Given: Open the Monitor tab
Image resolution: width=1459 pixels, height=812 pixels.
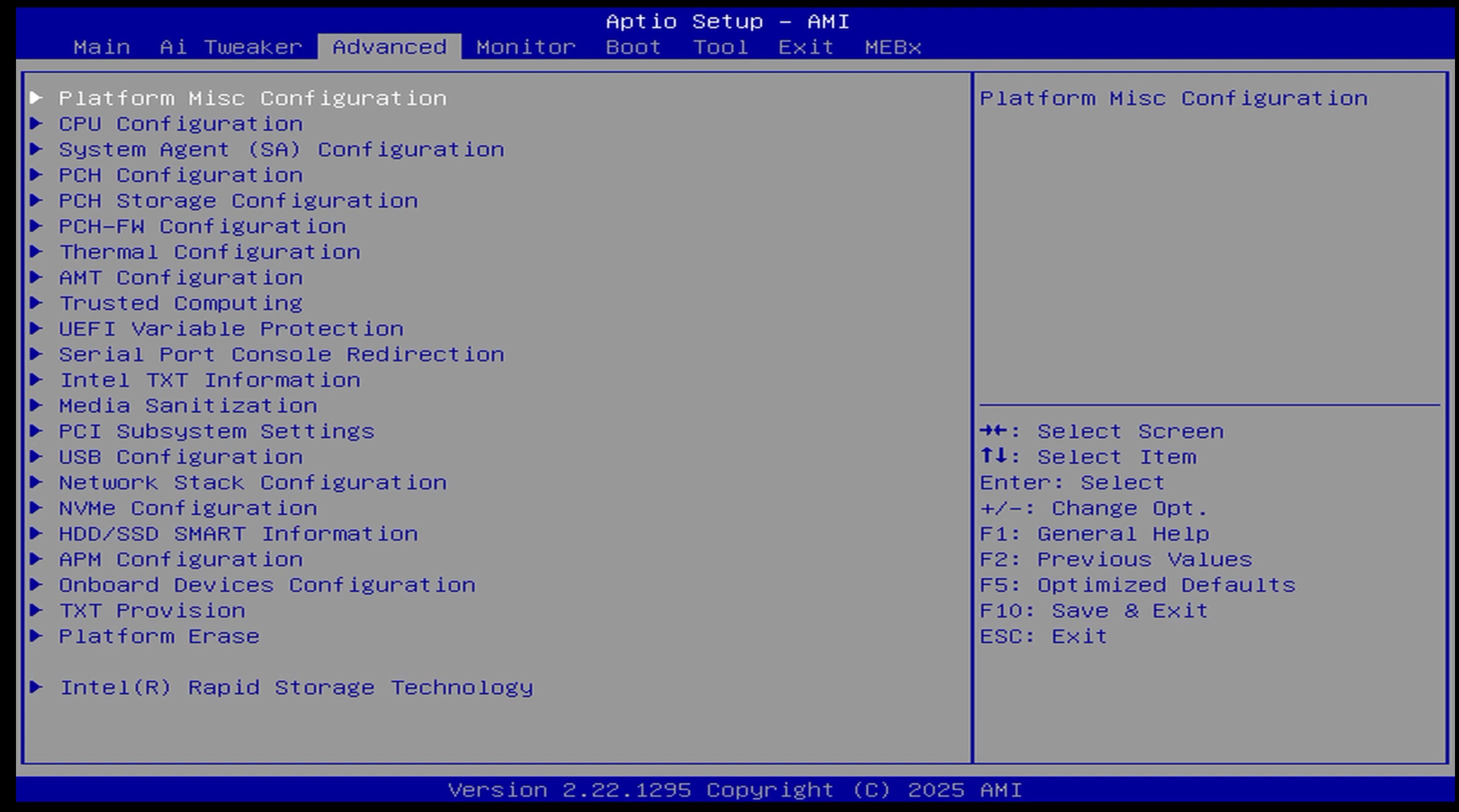Looking at the screenshot, I should click(526, 47).
